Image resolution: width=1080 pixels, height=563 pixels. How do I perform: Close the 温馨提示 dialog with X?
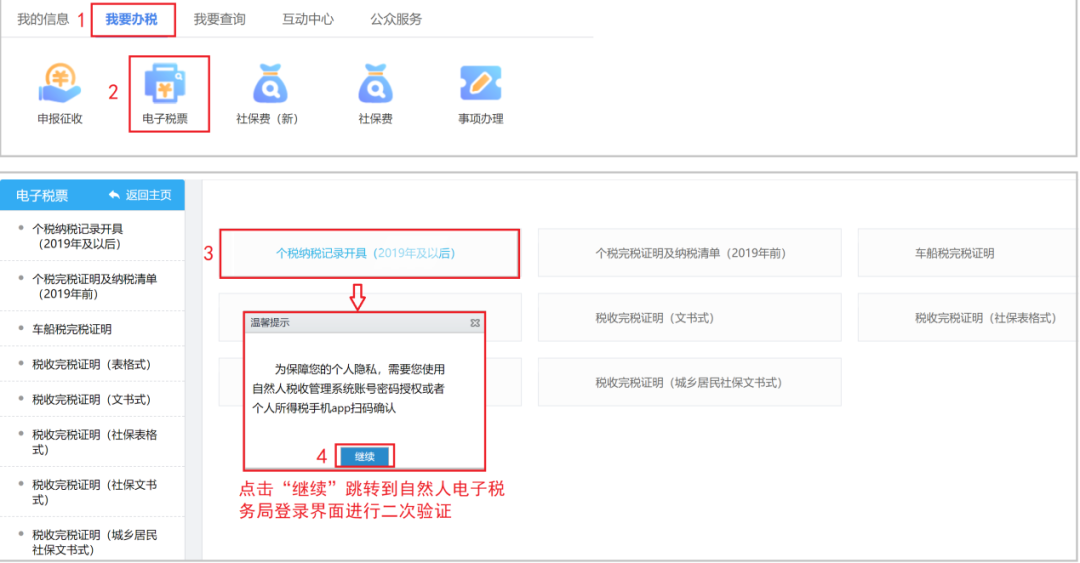[475, 323]
